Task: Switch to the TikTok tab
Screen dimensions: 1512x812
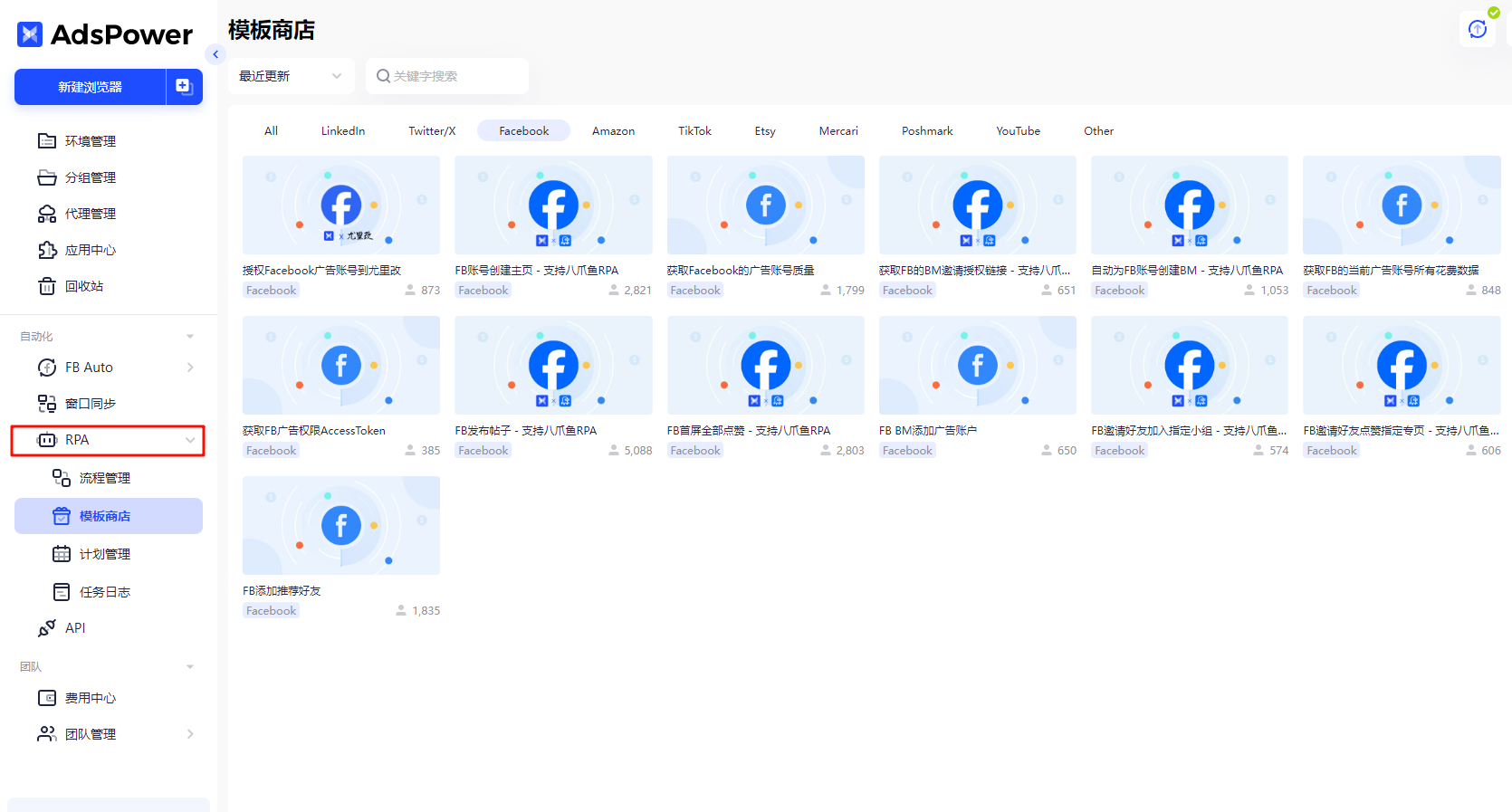Action: pos(694,130)
